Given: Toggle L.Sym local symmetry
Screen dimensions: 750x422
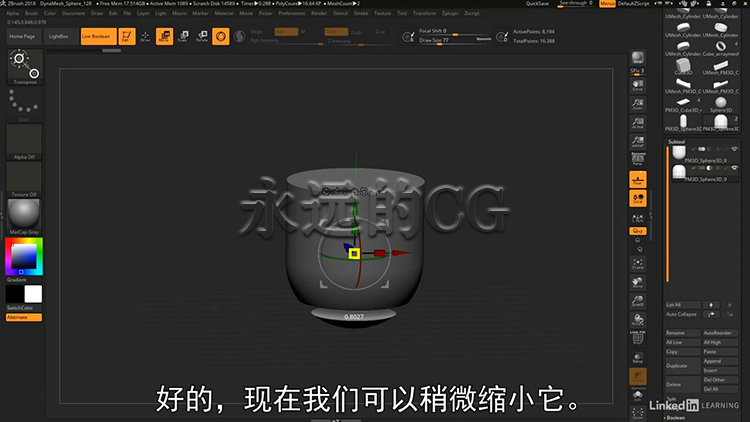Looking at the screenshot, I should pos(638,218).
